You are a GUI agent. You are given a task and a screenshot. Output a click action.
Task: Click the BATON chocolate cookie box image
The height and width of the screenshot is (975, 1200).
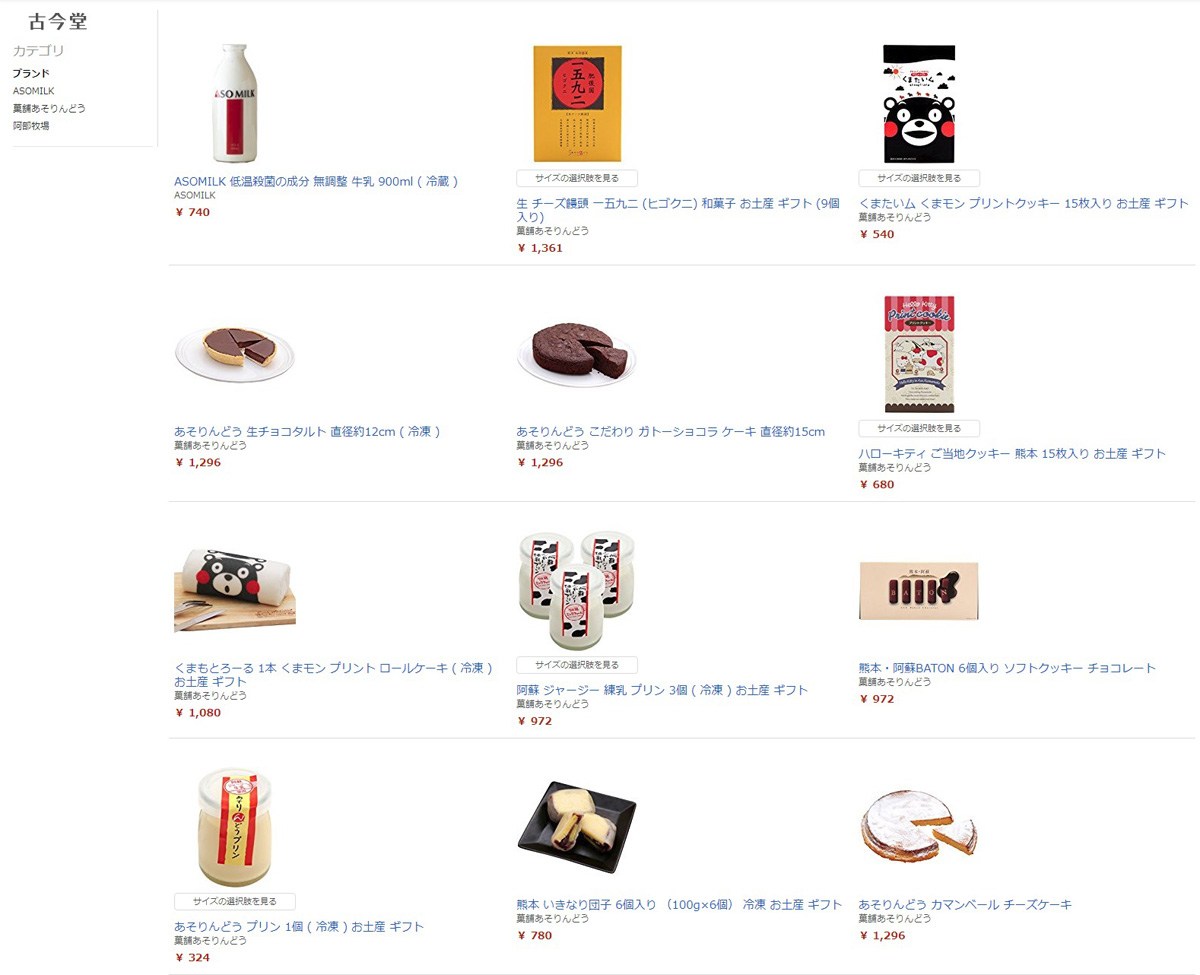coord(919,591)
